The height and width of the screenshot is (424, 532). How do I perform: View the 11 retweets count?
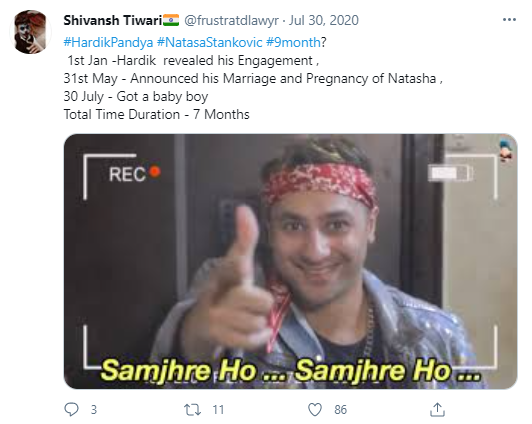(218, 410)
